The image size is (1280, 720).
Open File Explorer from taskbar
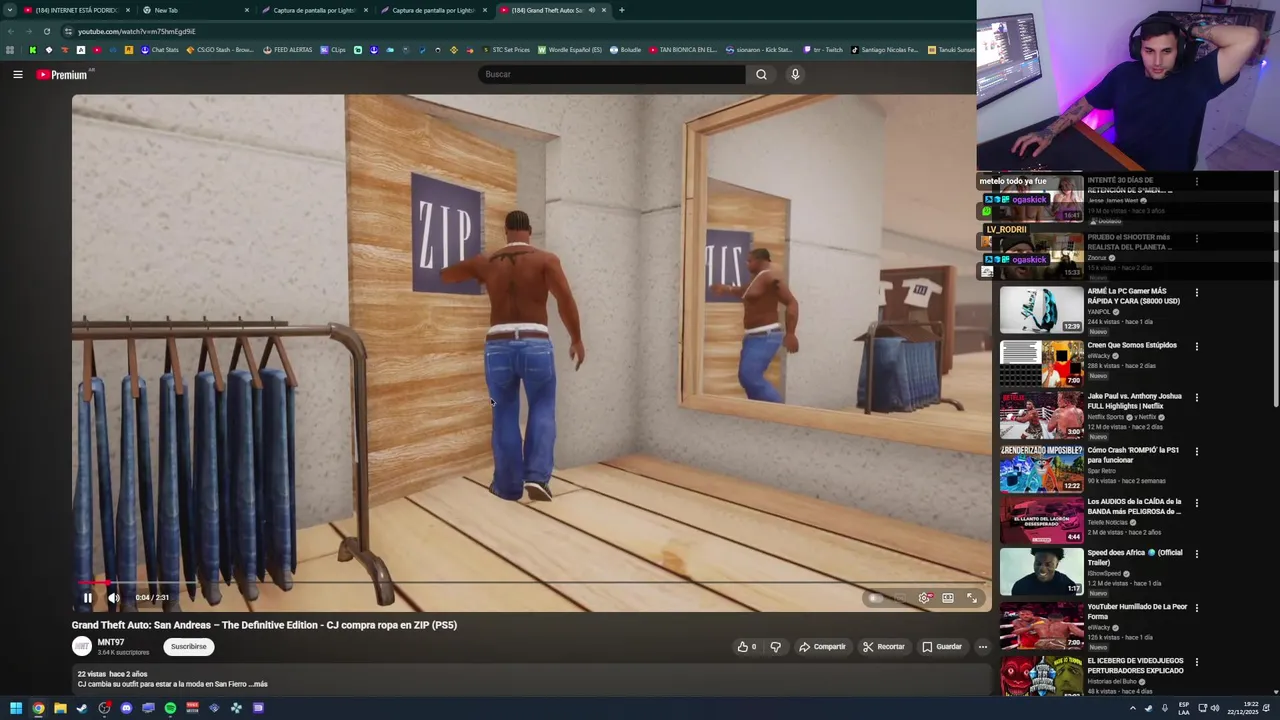[x=60, y=708]
